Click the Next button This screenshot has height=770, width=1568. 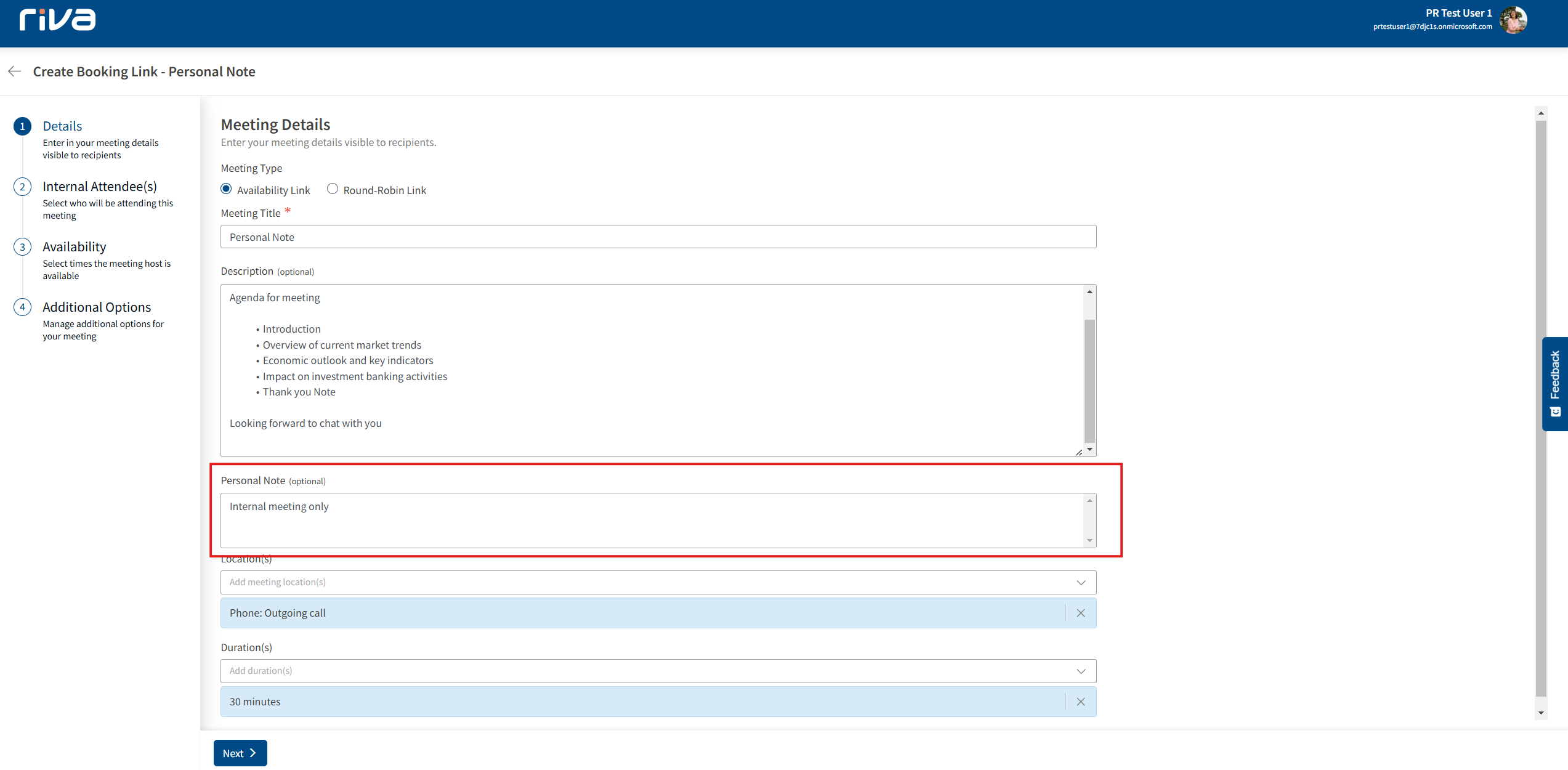(x=240, y=753)
